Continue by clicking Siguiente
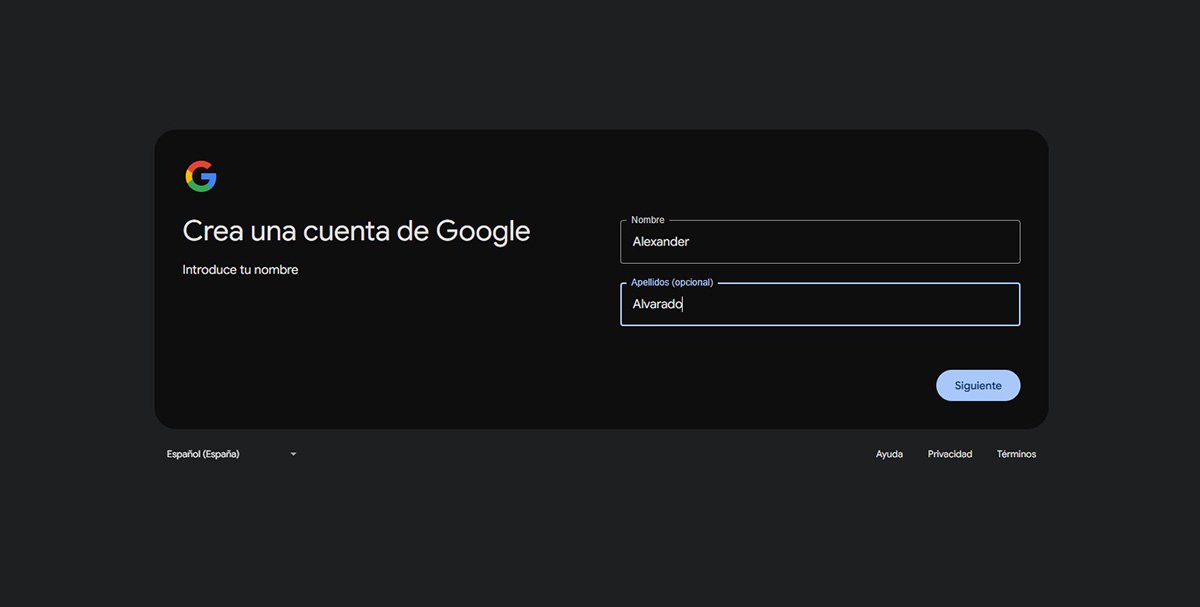This screenshot has width=1200, height=607. (x=977, y=385)
